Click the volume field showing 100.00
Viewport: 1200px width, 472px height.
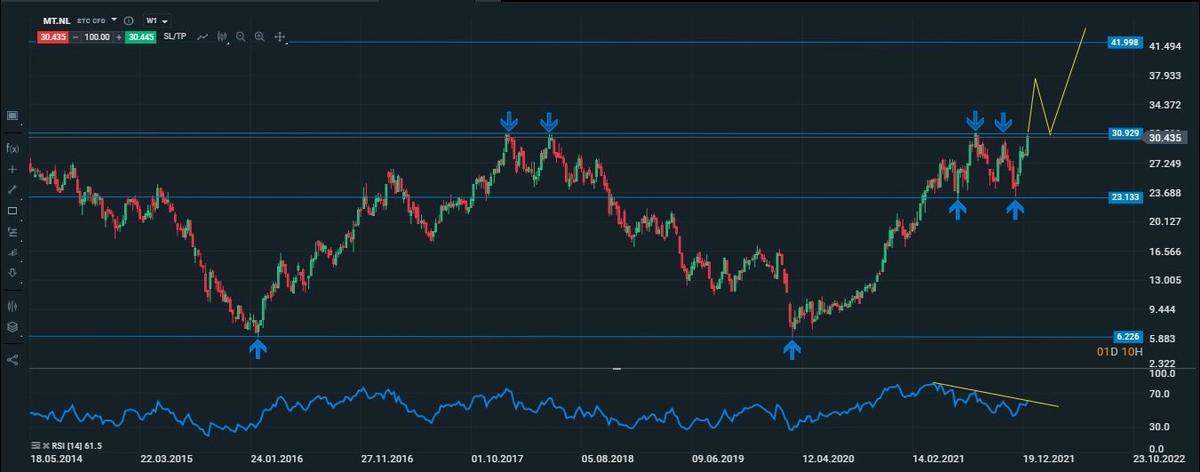97,37
